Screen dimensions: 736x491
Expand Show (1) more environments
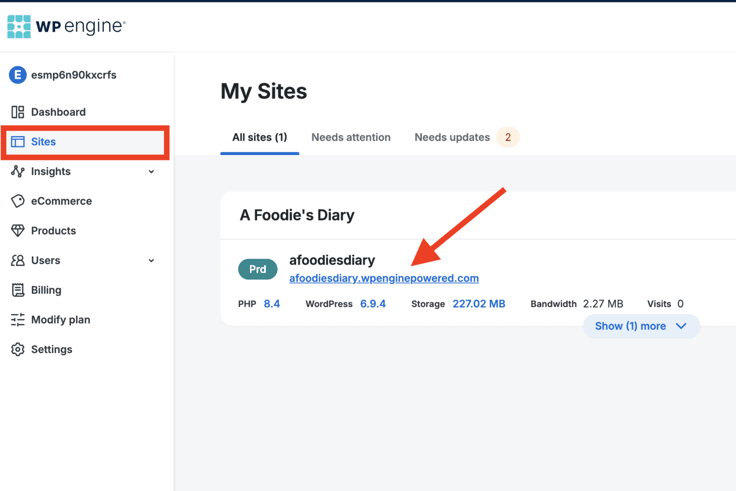pos(641,326)
